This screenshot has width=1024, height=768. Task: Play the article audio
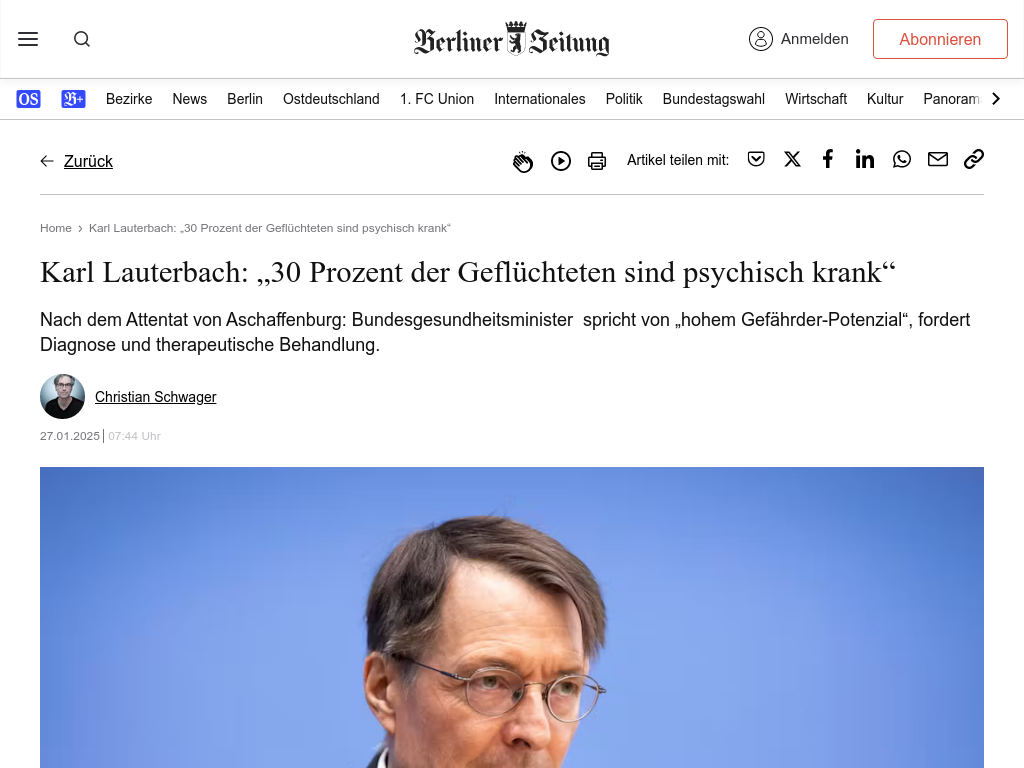[560, 161]
